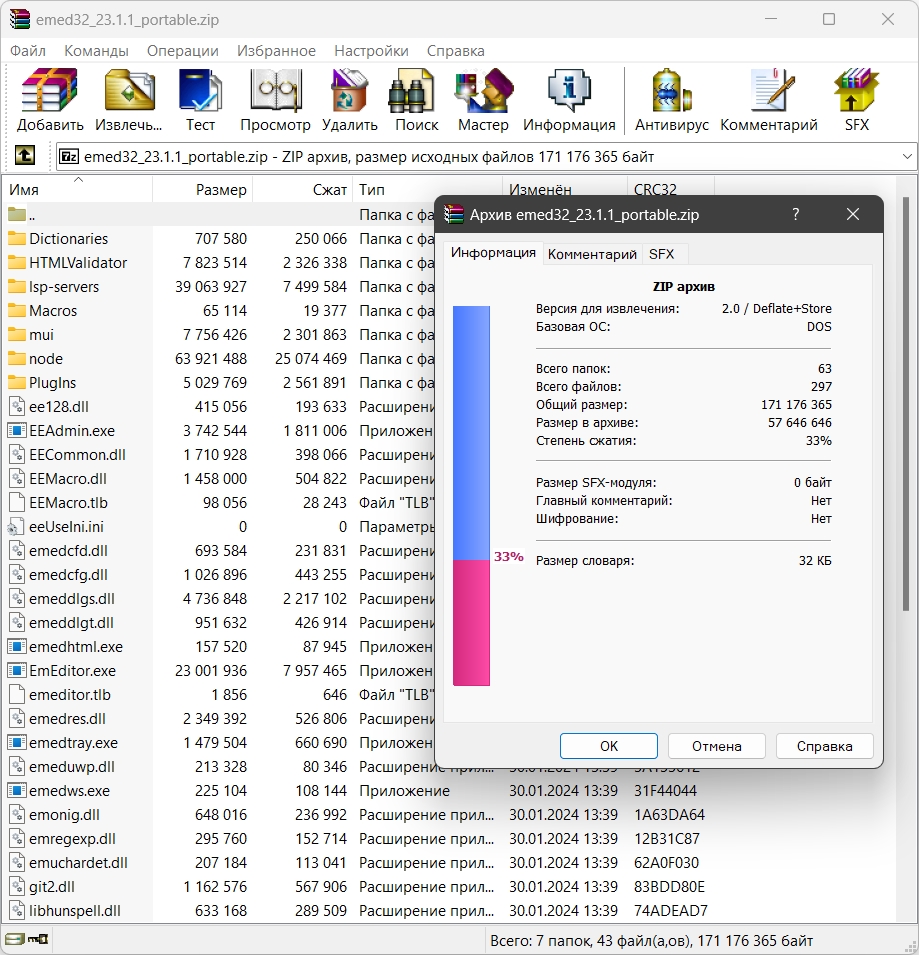
Task: Click the drive status icon in status bar
Action: 14,939
